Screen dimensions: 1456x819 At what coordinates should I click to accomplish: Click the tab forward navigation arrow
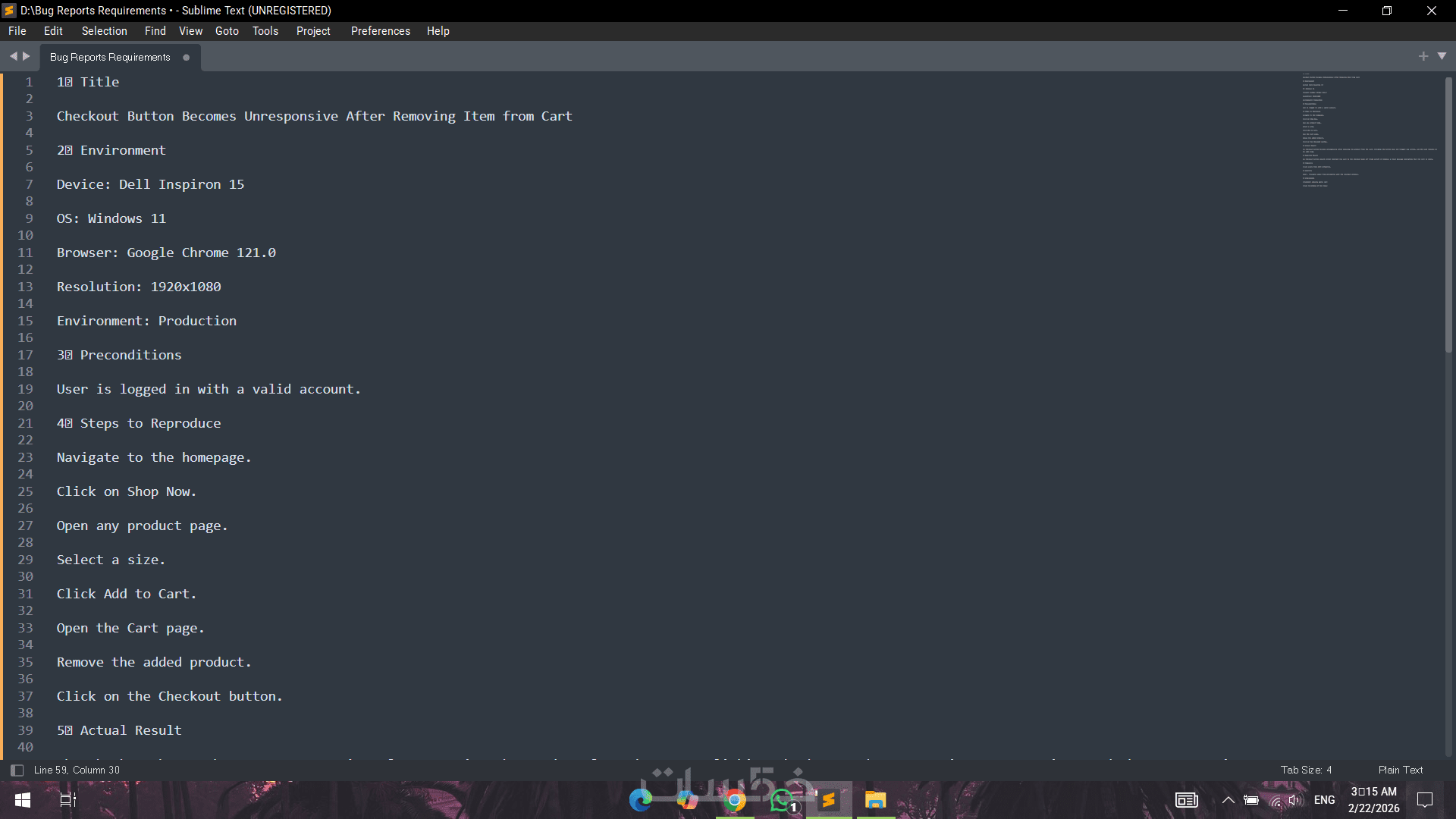27,56
